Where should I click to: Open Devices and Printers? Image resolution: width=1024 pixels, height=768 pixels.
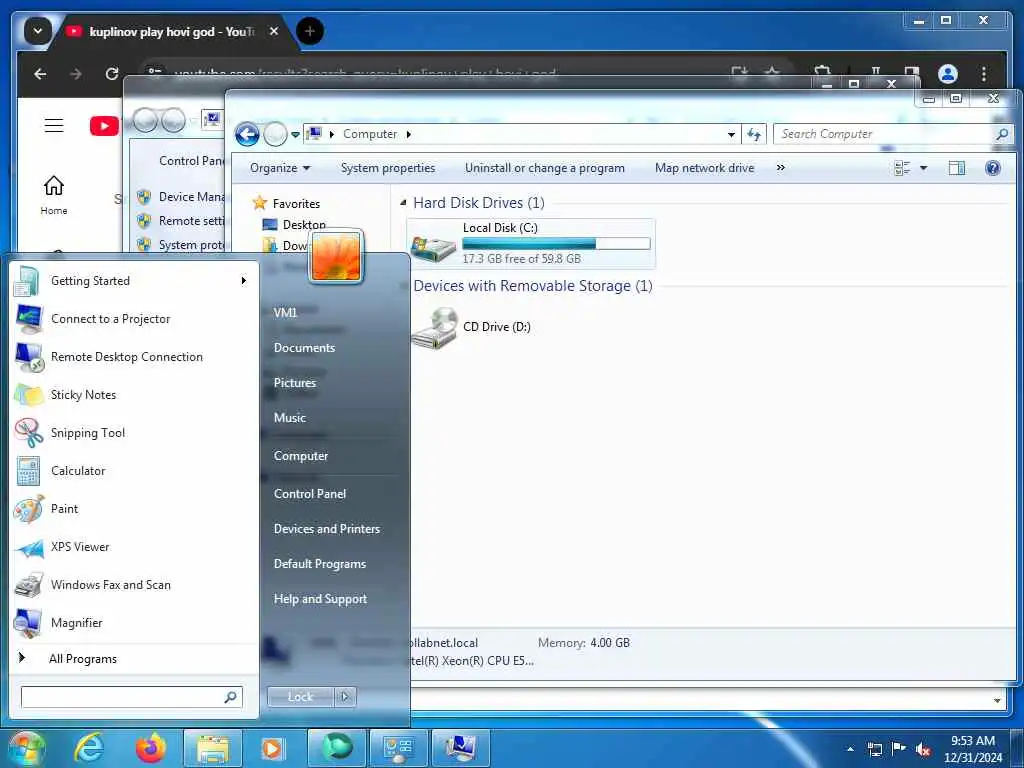(x=327, y=529)
